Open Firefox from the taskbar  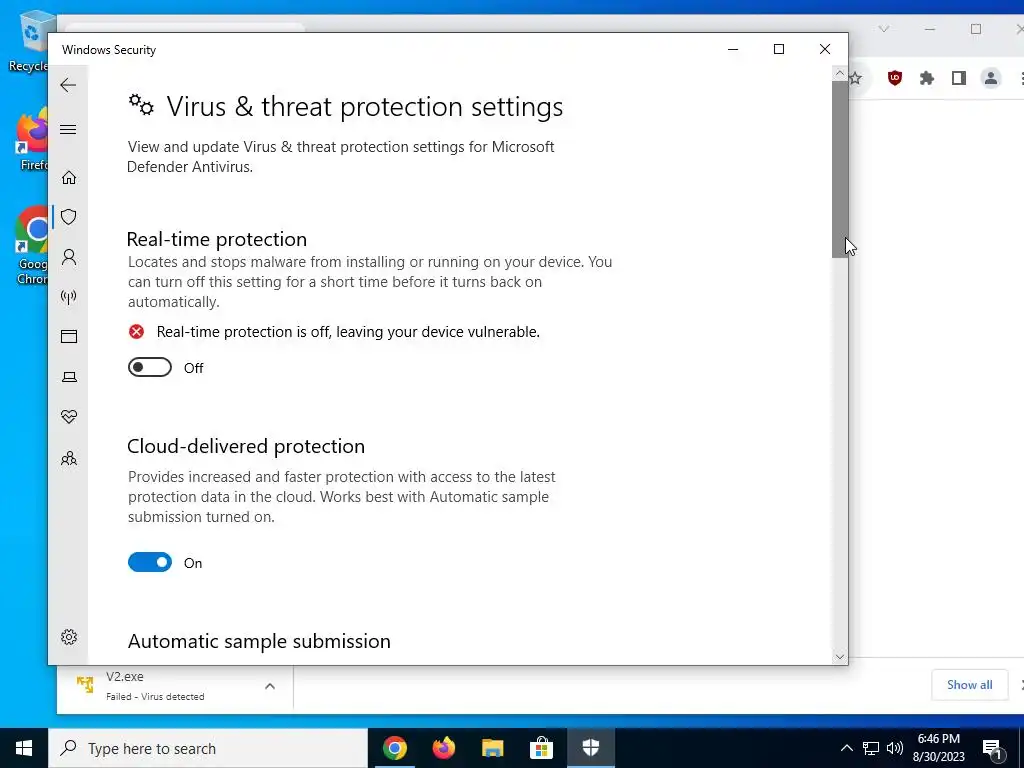click(444, 748)
